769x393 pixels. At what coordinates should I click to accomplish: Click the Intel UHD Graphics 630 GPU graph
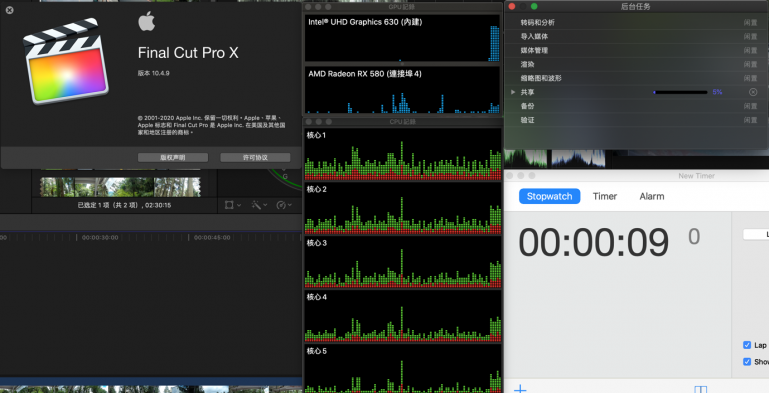(402, 38)
